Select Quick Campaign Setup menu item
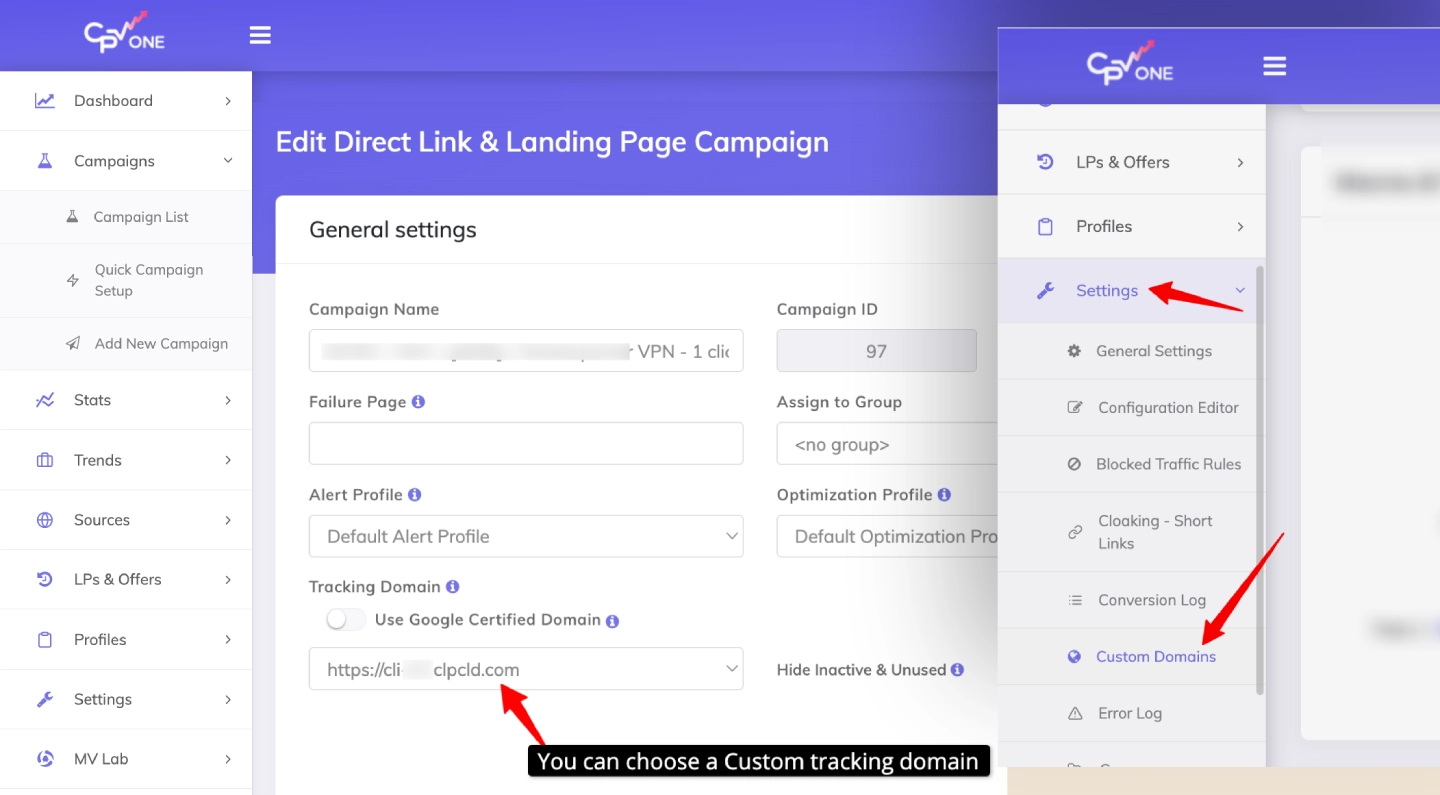 tap(148, 280)
